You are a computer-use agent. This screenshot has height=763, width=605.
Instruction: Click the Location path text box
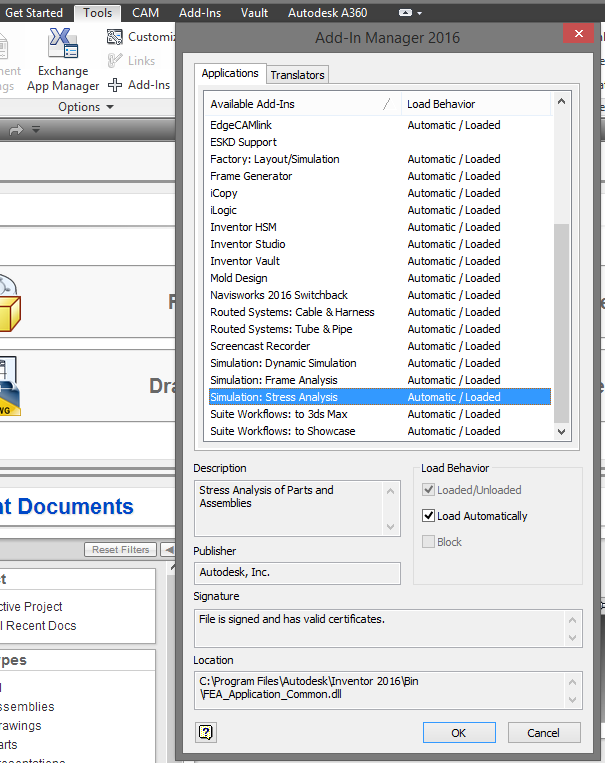click(388, 688)
